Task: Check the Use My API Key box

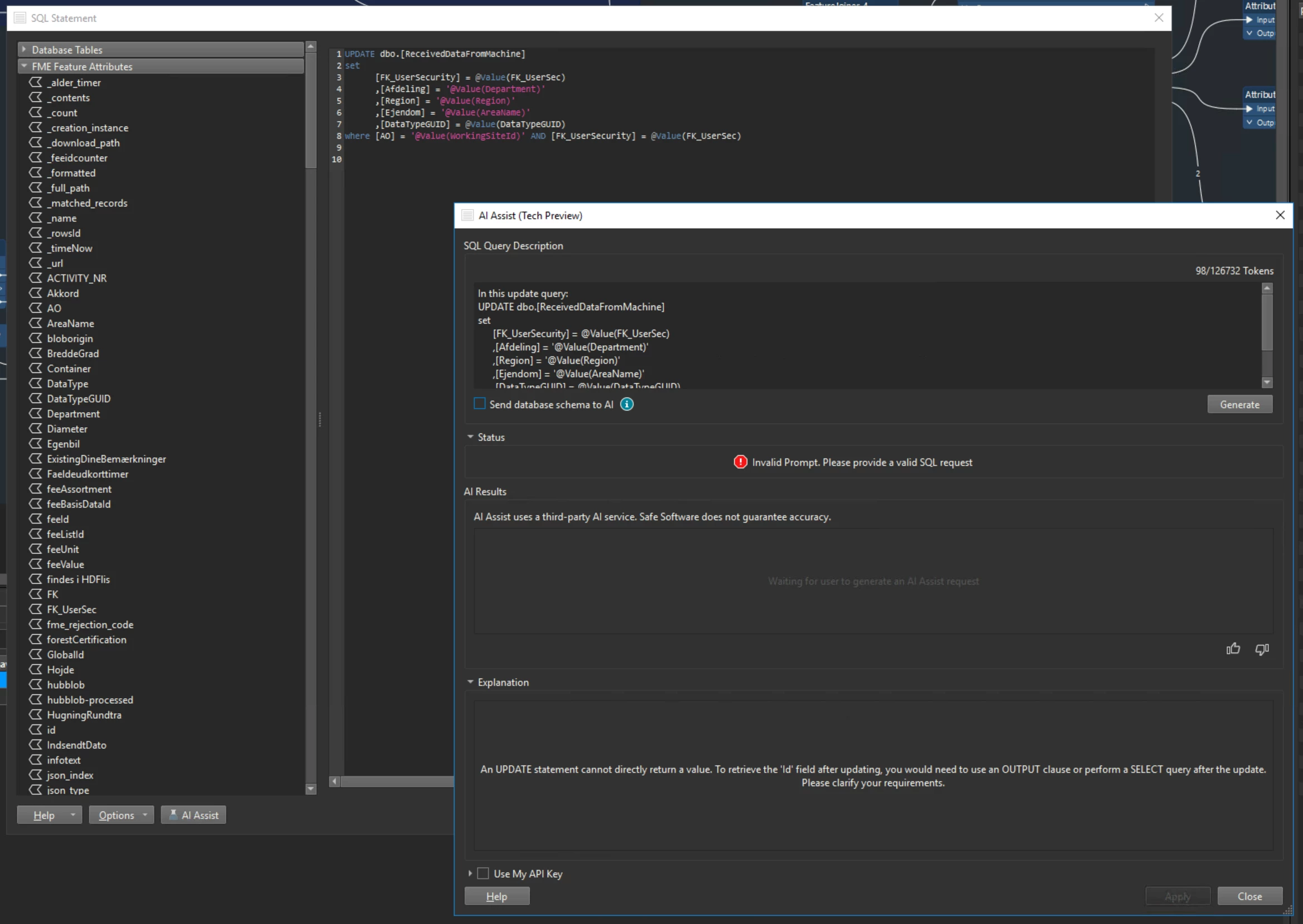Action: click(x=483, y=873)
